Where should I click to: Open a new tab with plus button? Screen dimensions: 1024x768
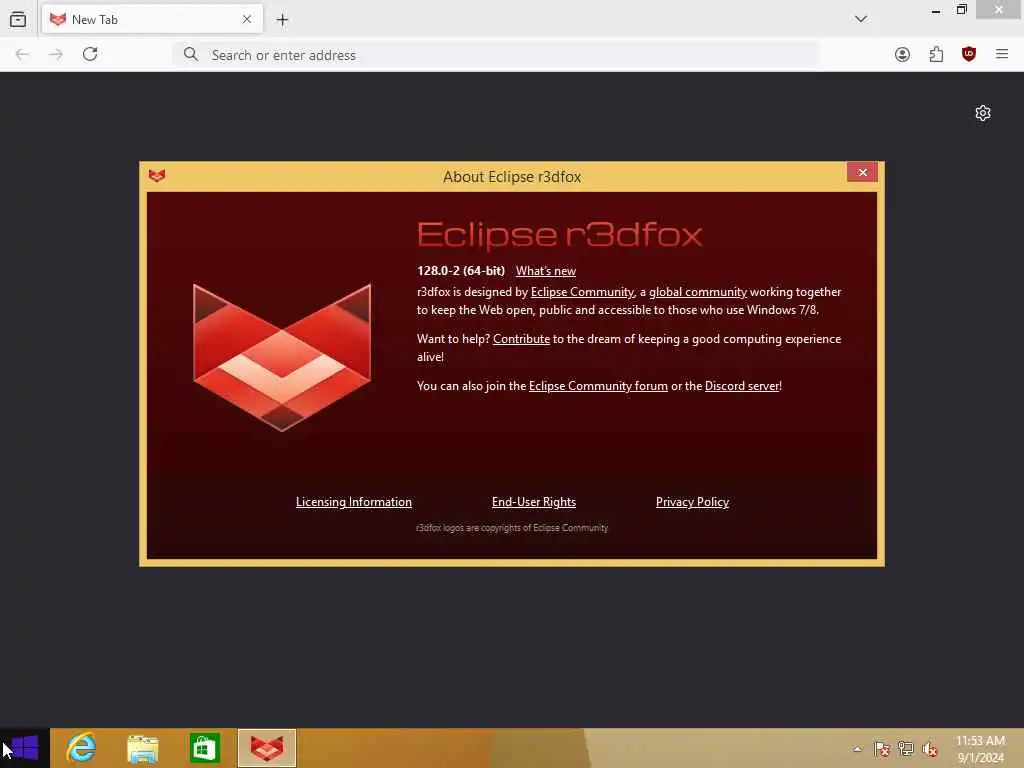coord(282,20)
